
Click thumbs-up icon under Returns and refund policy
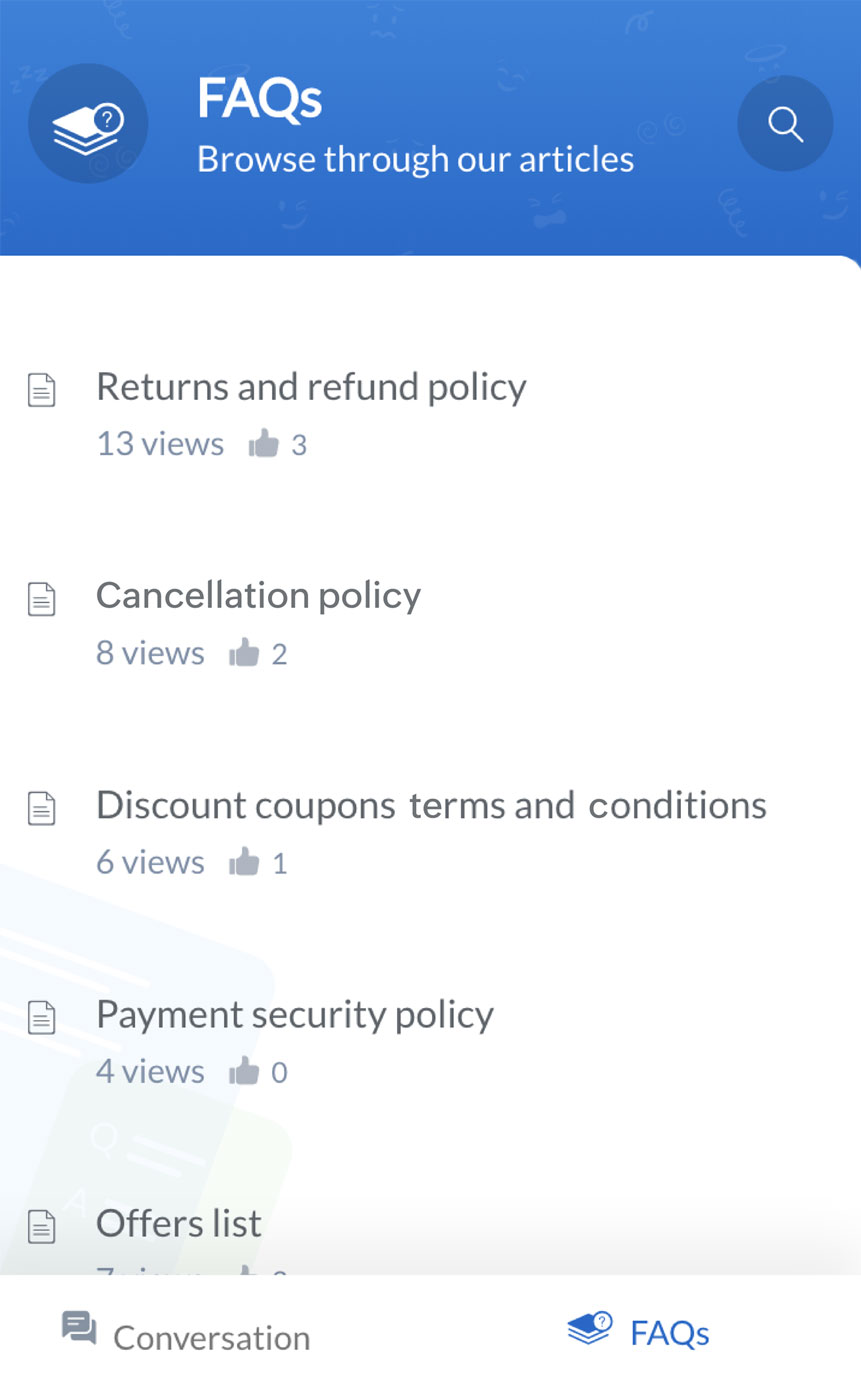tap(263, 444)
